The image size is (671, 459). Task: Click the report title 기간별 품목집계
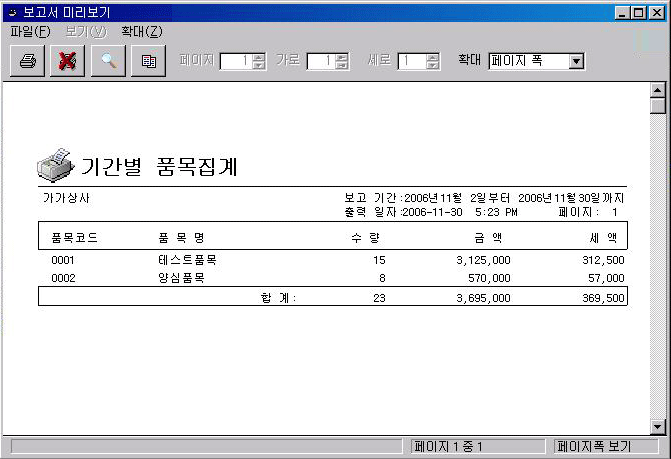(159, 166)
